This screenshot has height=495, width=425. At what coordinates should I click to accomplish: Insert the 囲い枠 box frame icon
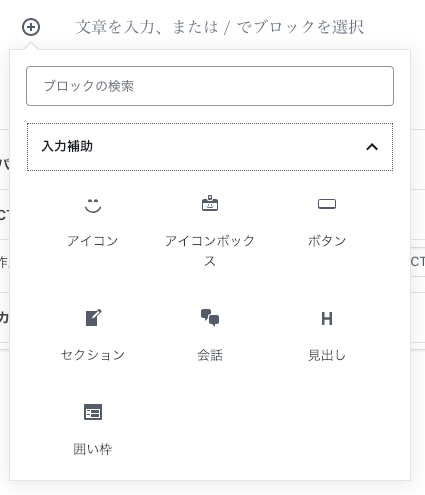pos(93,412)
